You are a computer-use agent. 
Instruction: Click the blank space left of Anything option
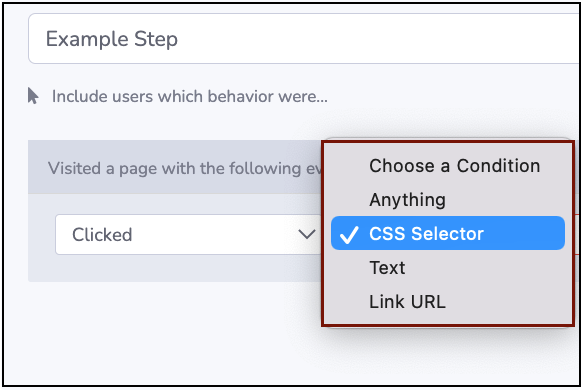[349, 200]
